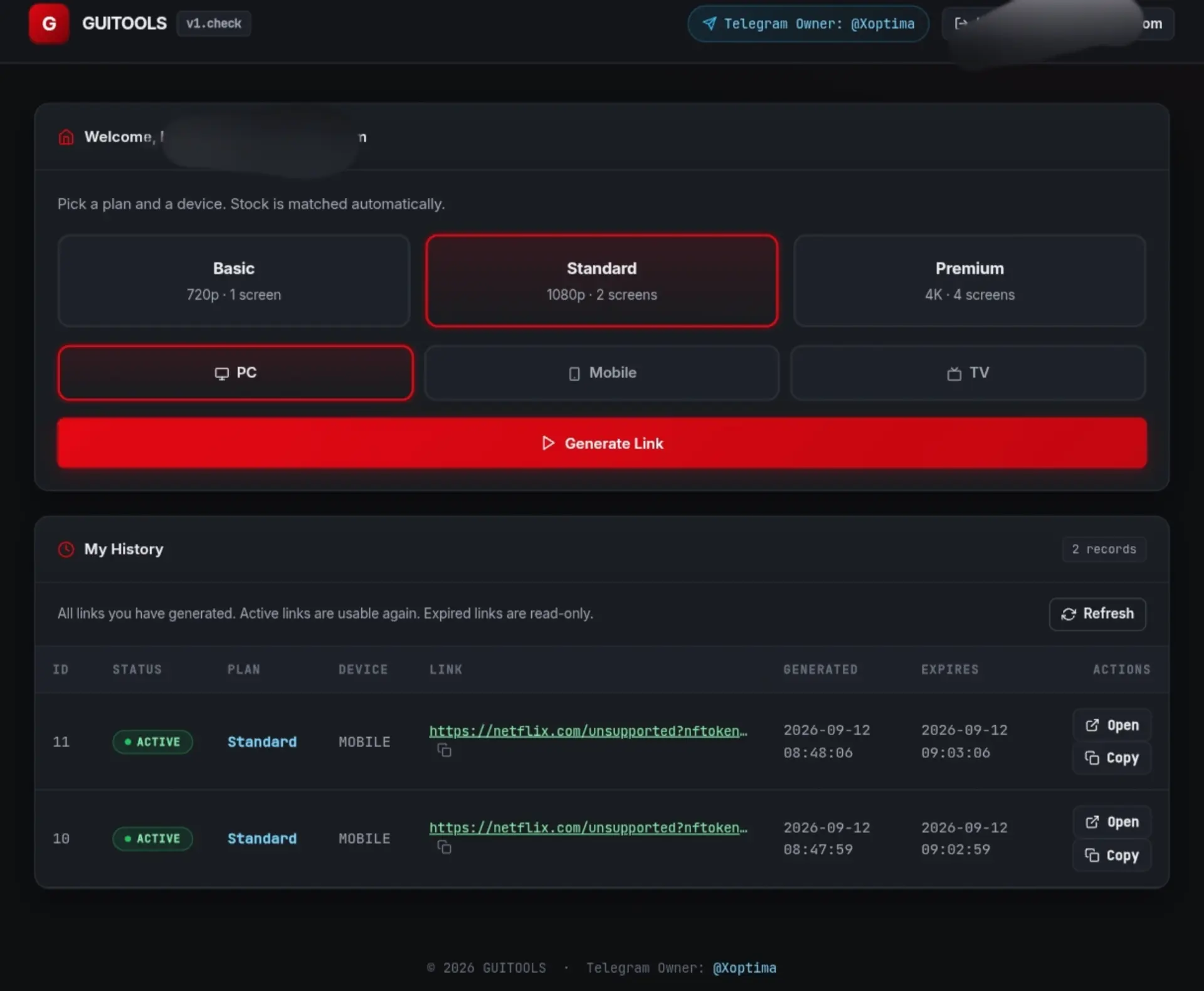Follow the netflix link in row 11
The height and width of the screenshot is (991, 1204).
[x=588, y=731]
